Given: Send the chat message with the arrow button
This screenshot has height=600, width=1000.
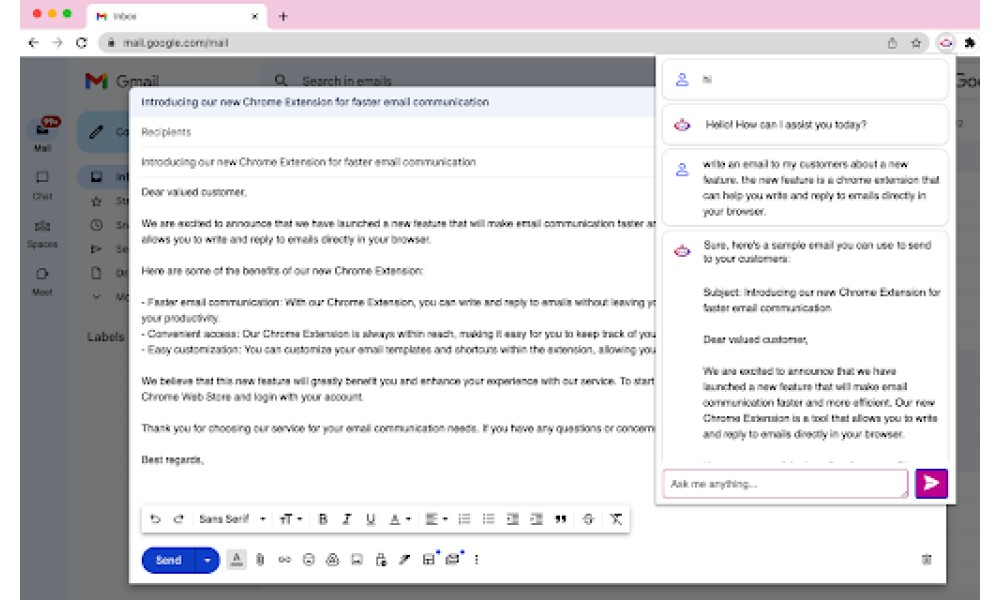Looking at the screenshot, I should tap(931, 483).
